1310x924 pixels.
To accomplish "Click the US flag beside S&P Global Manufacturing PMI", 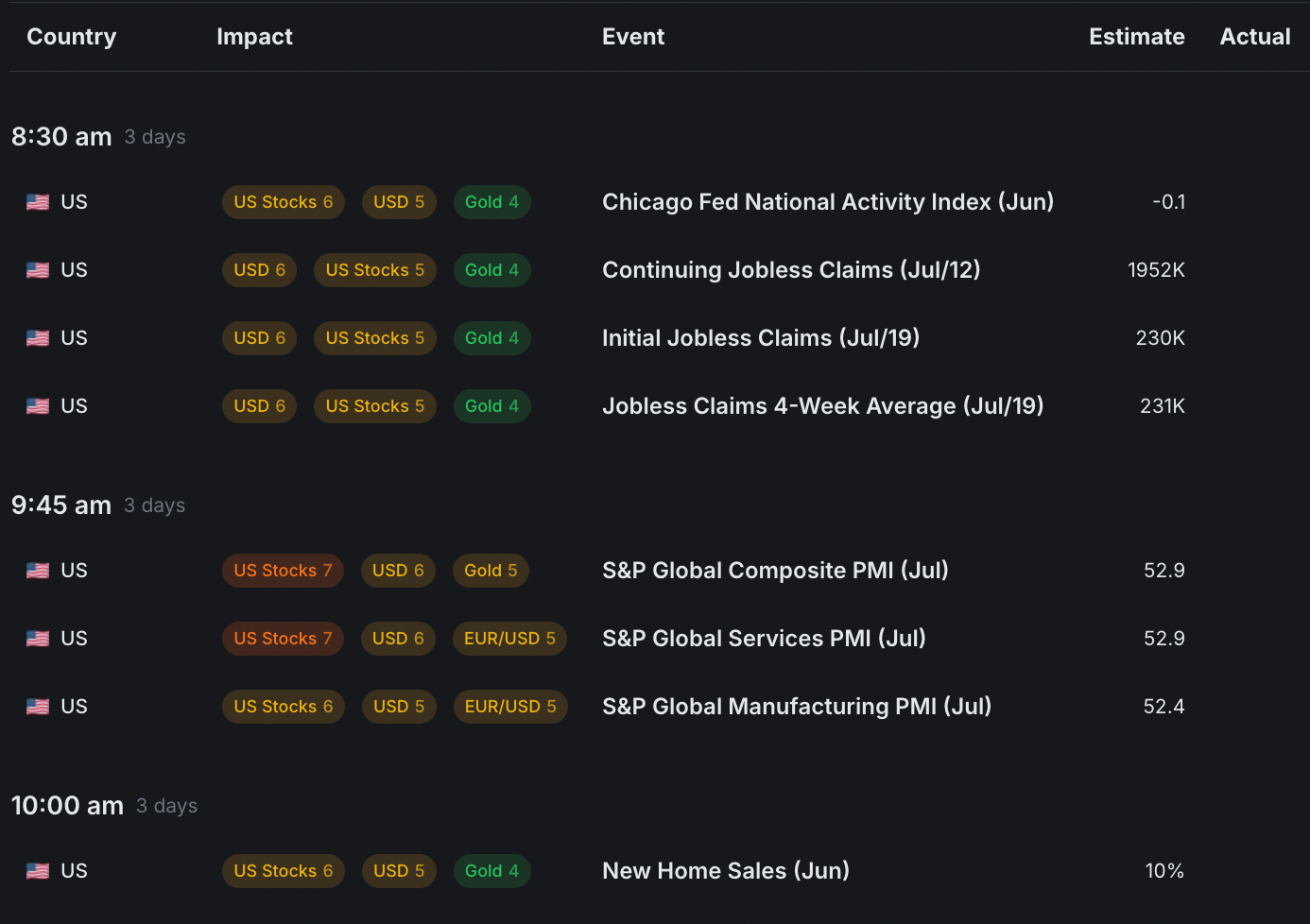I will [x=38, y=707].
